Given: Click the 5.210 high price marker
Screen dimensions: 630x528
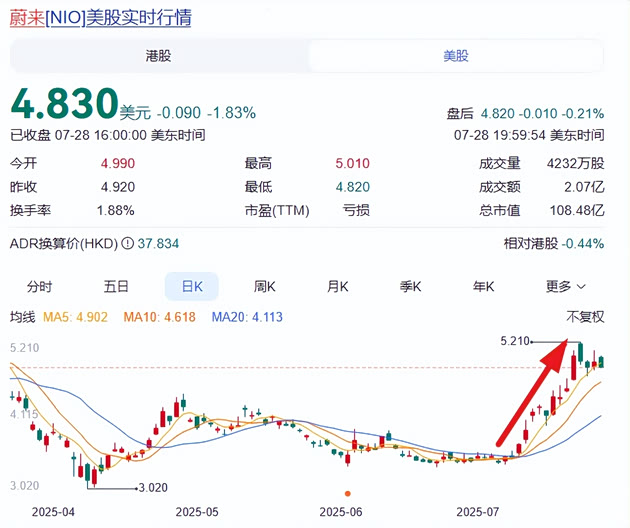Looking at the screenshot, I should tap(515, 342).
